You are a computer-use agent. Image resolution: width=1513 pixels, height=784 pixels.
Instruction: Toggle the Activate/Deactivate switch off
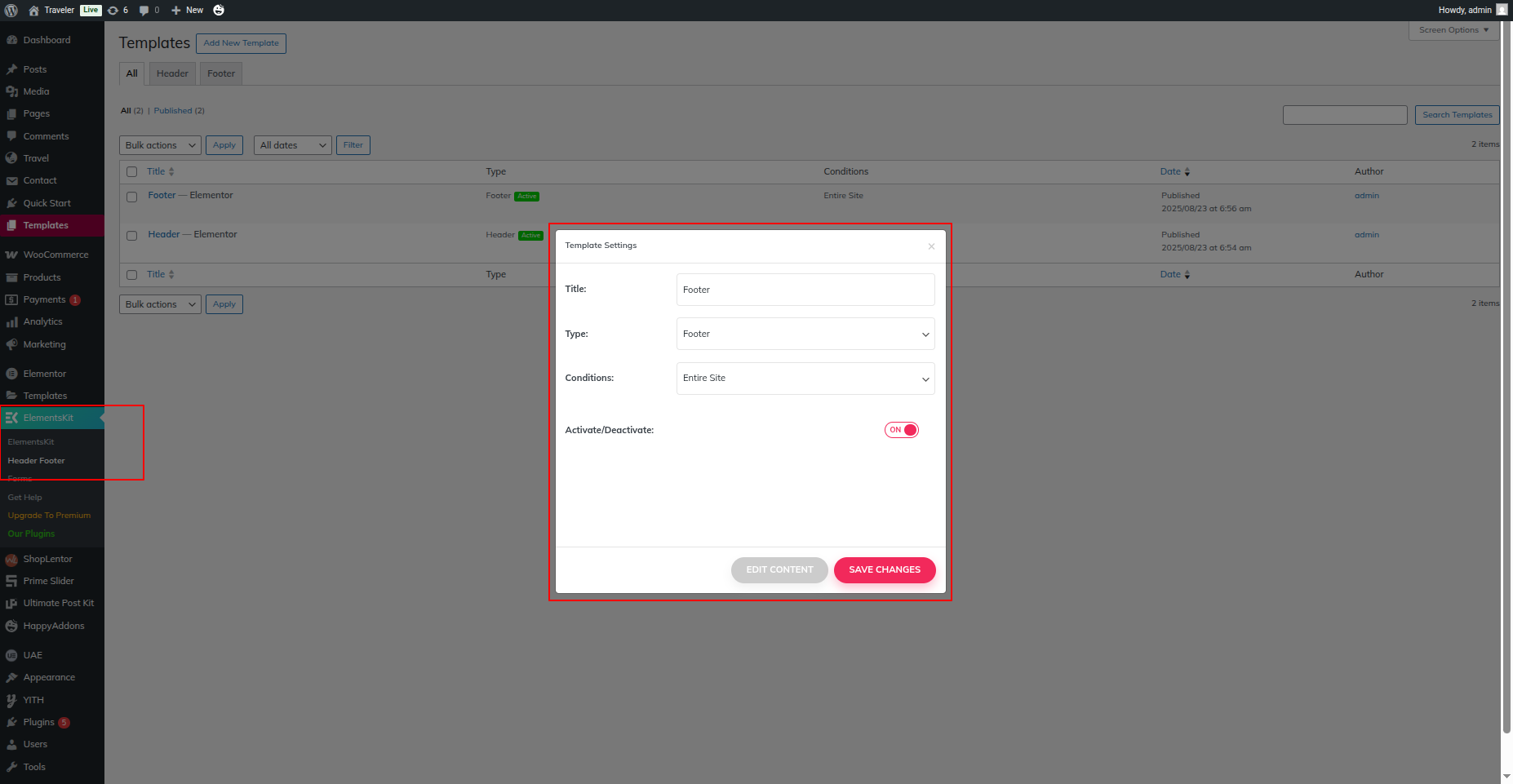pos(901,430)
